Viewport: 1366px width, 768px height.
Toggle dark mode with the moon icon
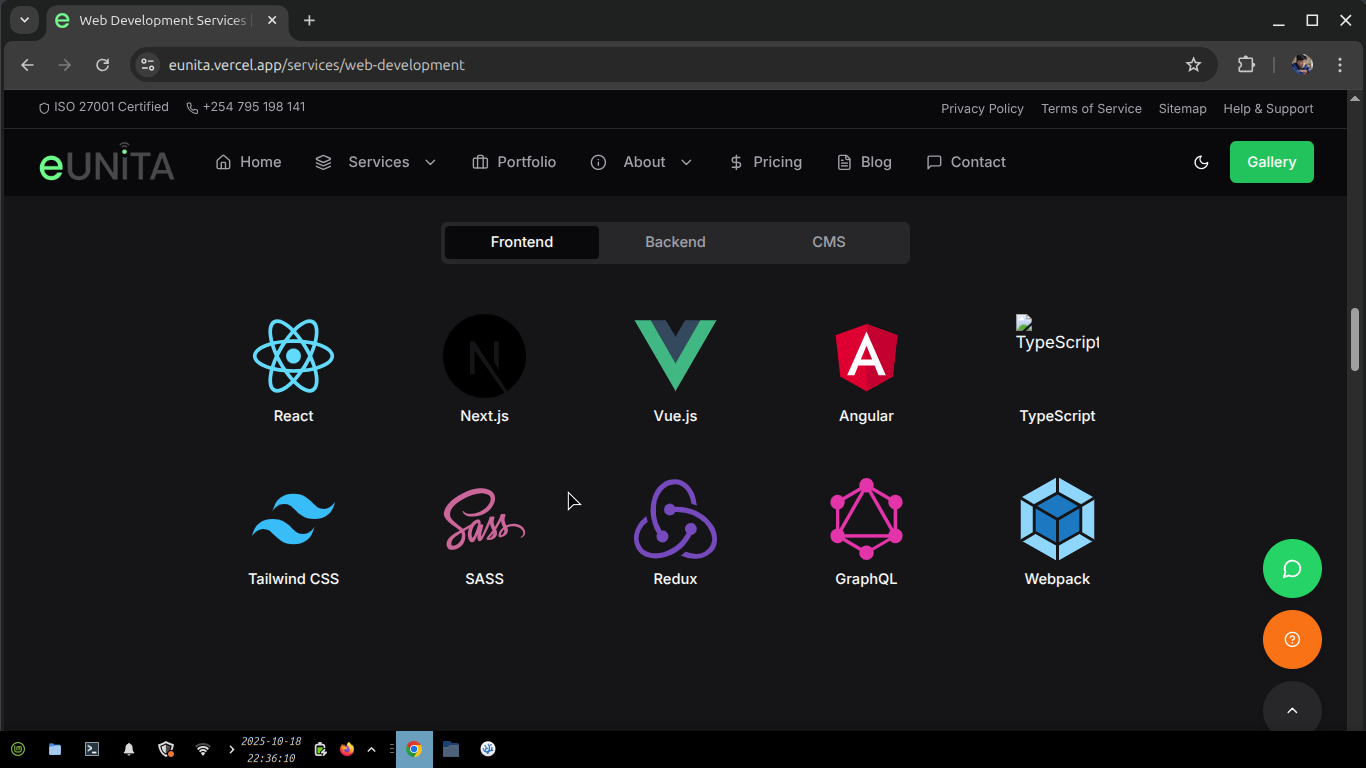coord(1201,162)
